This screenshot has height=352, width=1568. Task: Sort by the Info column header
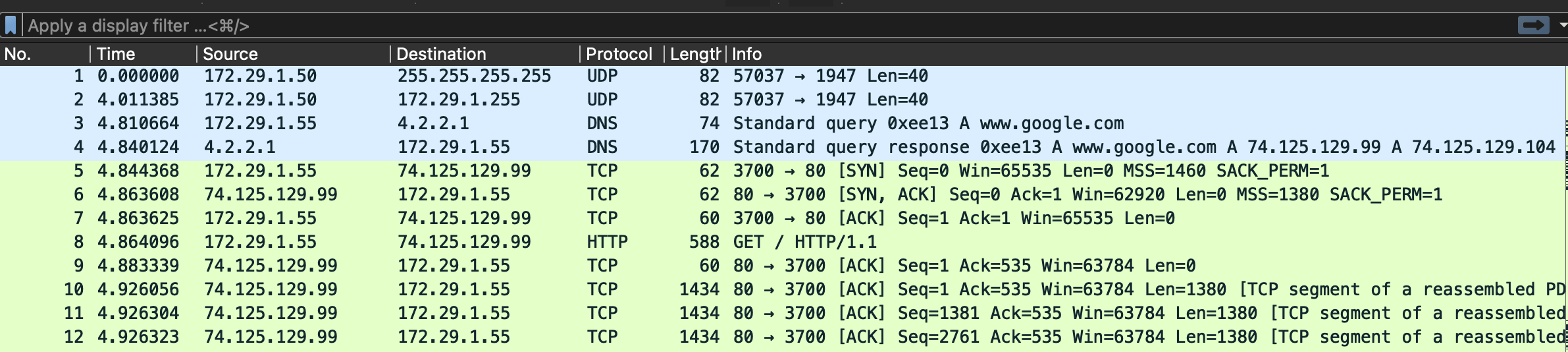pyautogui.click(x=1147, y=54)
